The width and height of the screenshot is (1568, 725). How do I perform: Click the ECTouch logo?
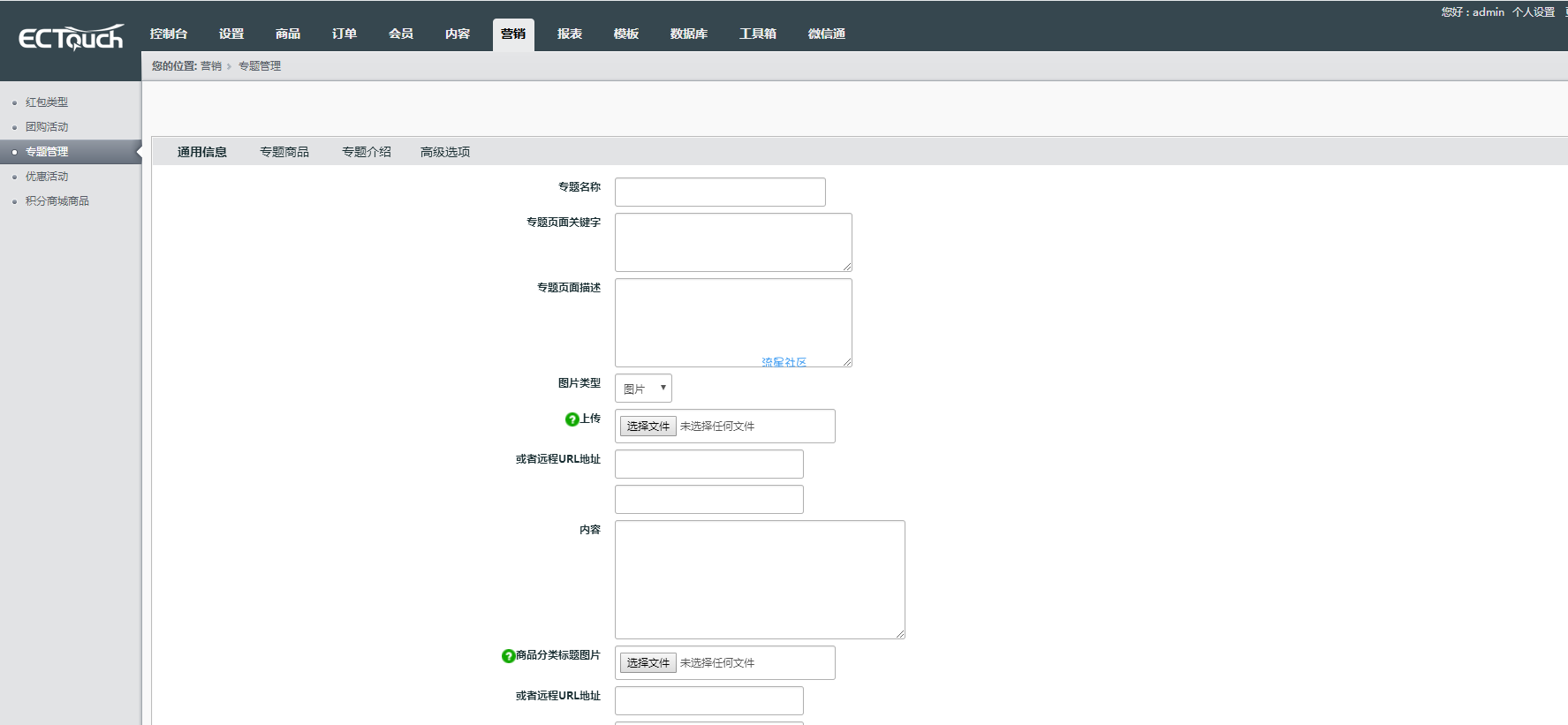(71, 38)
